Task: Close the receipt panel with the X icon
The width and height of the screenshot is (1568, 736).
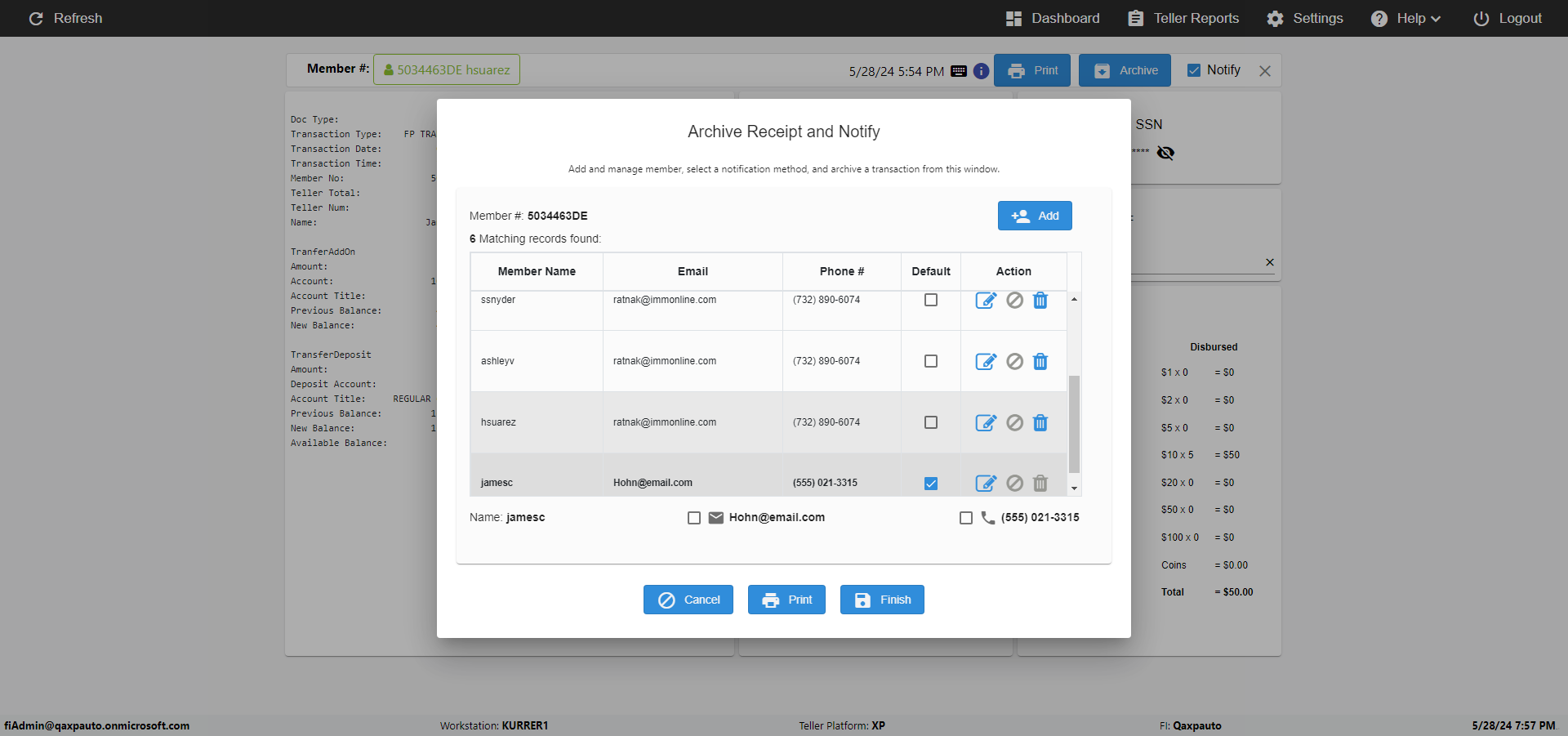Action: pyautogui.click(x=1265, y=71)
